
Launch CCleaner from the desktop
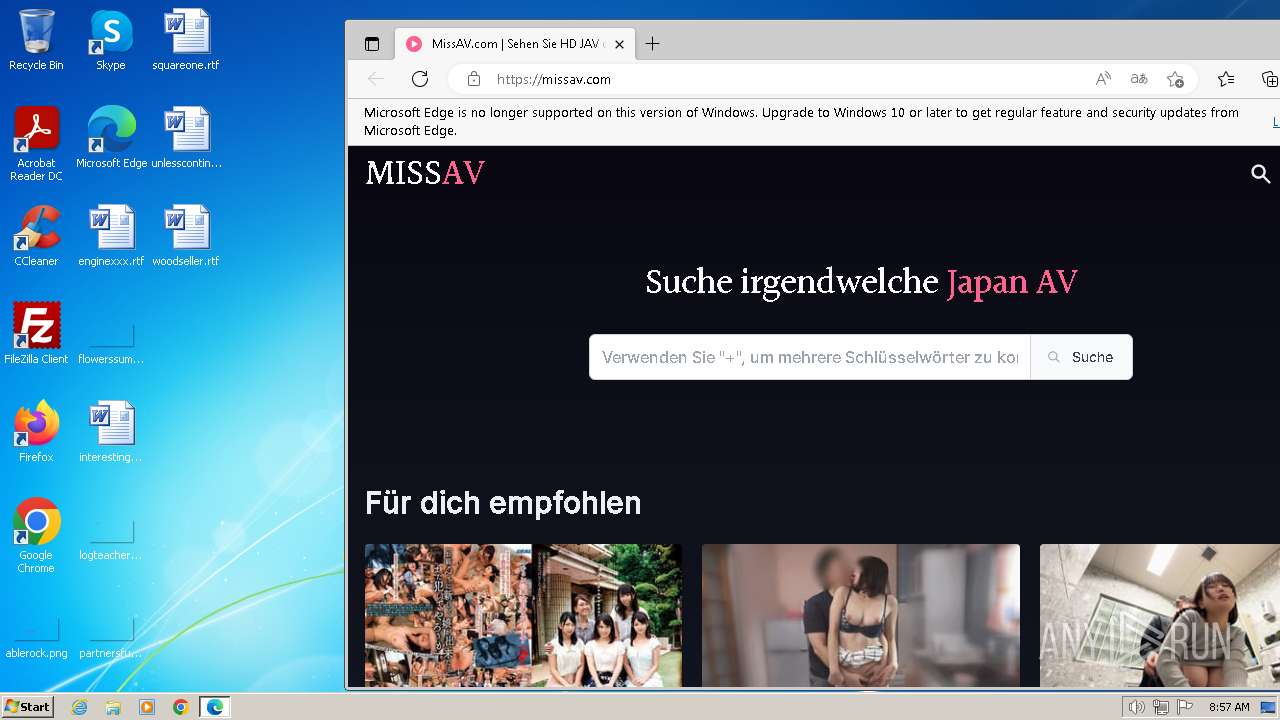coord(36,236)
